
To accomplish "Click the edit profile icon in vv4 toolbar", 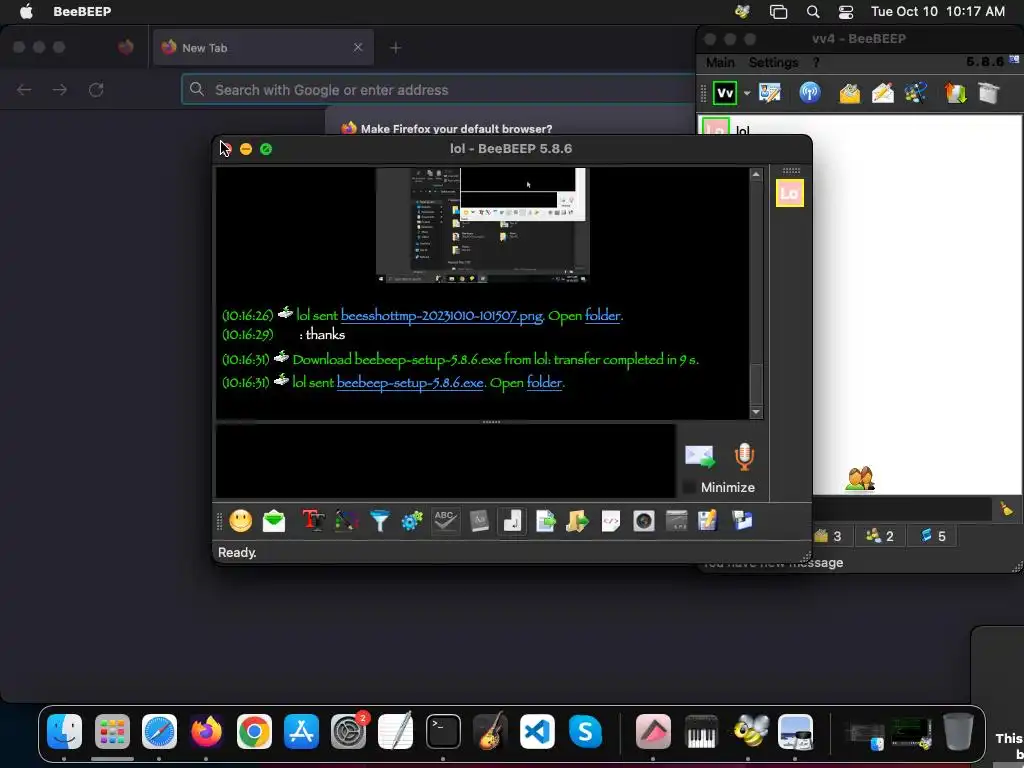I will point(770,93).
